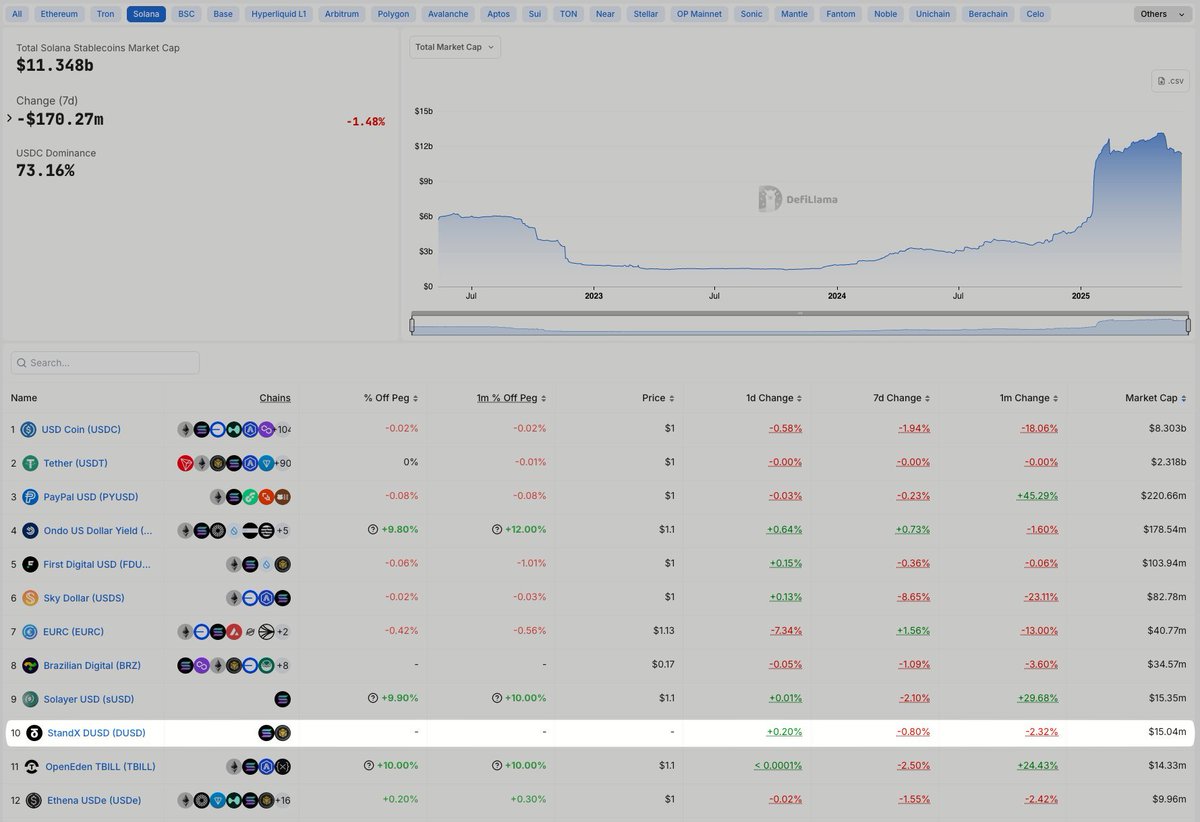The image size is (1200, 822).
Task: Click the sort arrows on 1d Change column
Action: (799, 398)
